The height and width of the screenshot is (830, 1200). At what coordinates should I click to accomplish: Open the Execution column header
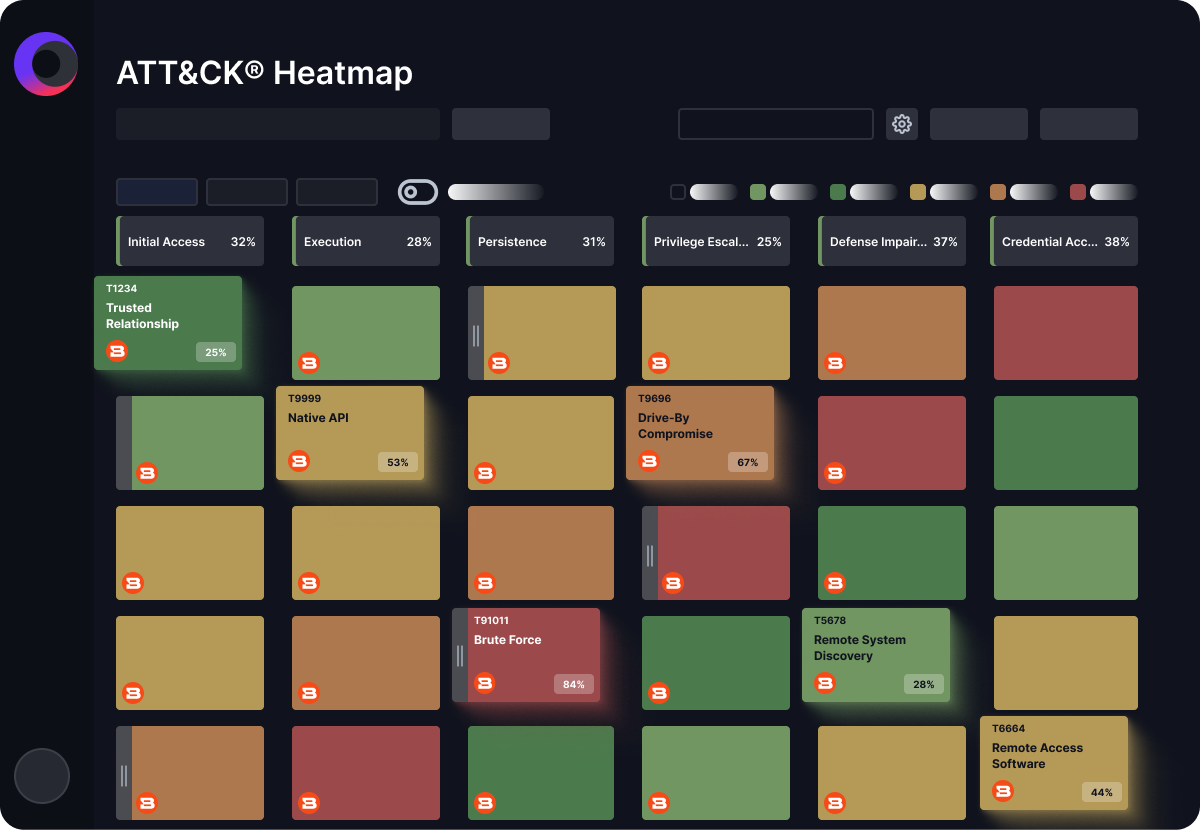(366, 241)
